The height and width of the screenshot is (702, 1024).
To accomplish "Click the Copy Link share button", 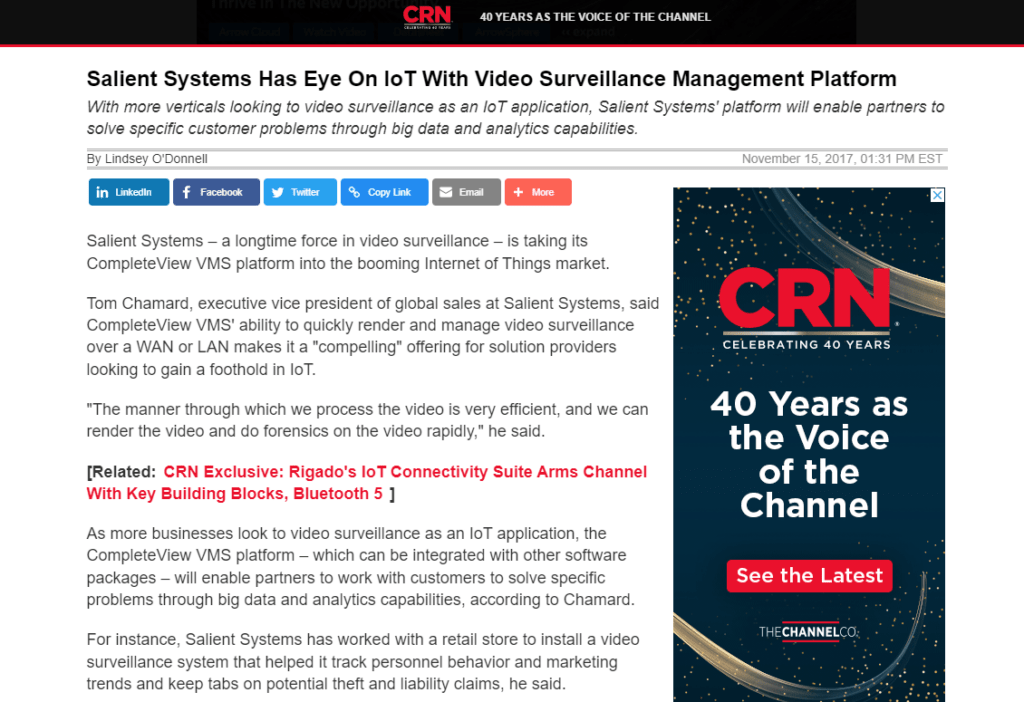I will pos(384,192).
